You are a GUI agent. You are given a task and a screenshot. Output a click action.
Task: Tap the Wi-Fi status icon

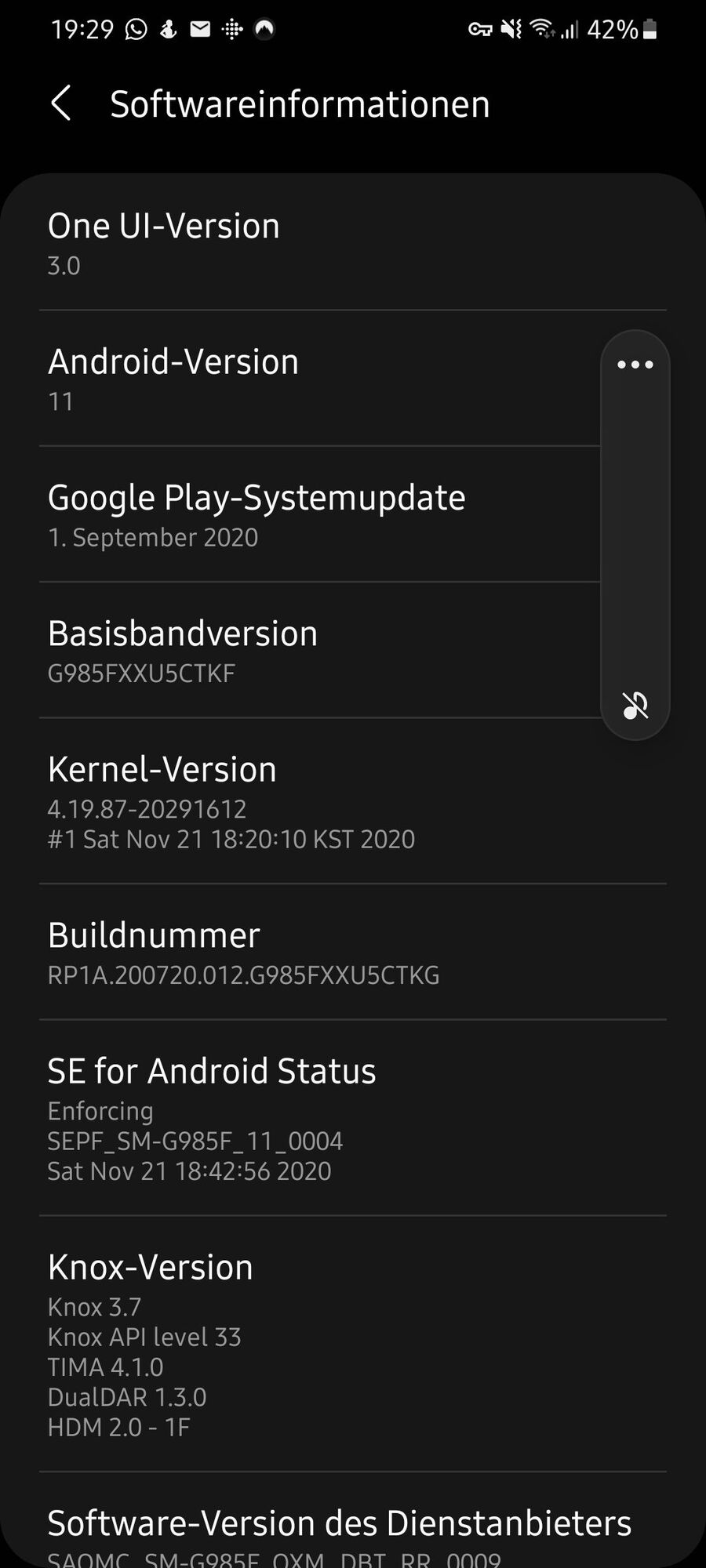pos(541,30)
